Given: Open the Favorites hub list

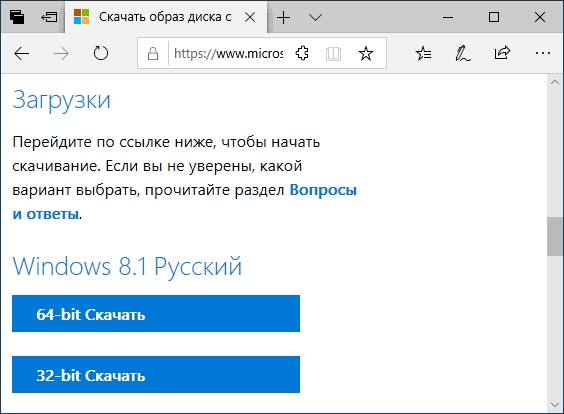Looking at the screenshot, I should [423, 54].
